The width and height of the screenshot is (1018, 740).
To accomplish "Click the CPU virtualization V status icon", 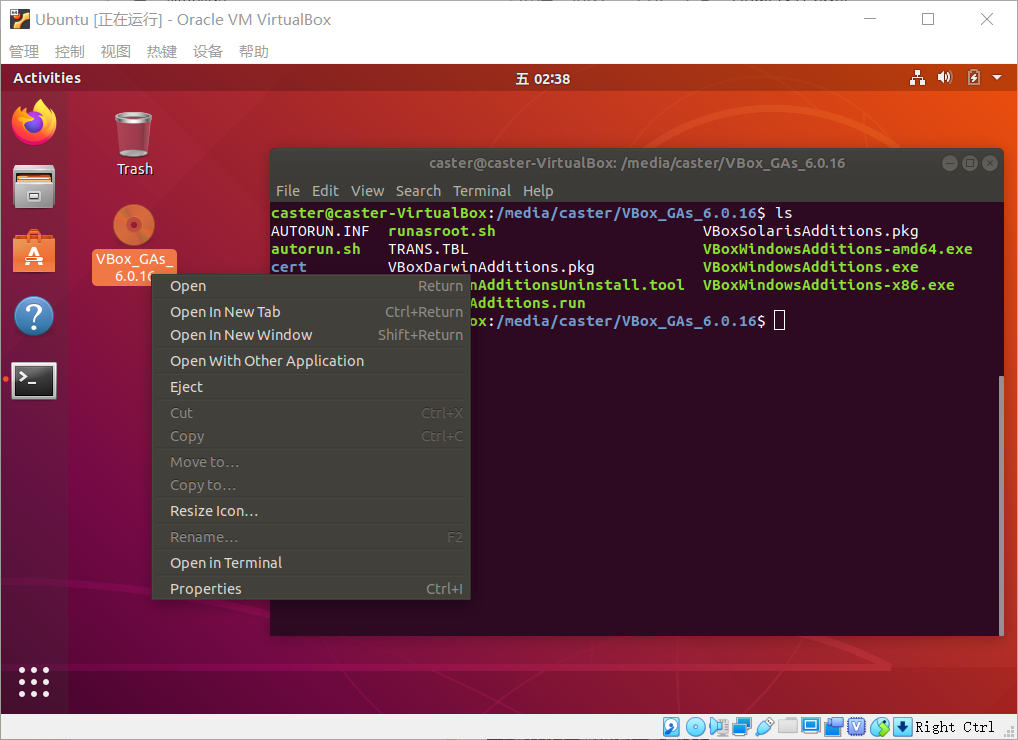I will point(857,727).
